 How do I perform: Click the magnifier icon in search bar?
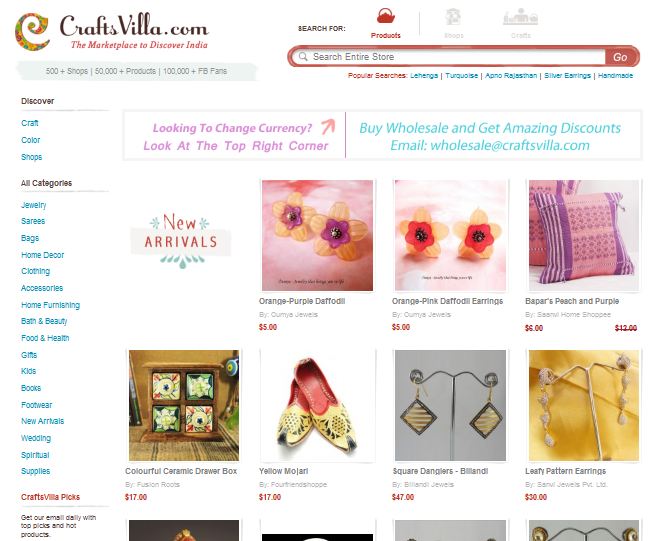click(x=303, y=56)
